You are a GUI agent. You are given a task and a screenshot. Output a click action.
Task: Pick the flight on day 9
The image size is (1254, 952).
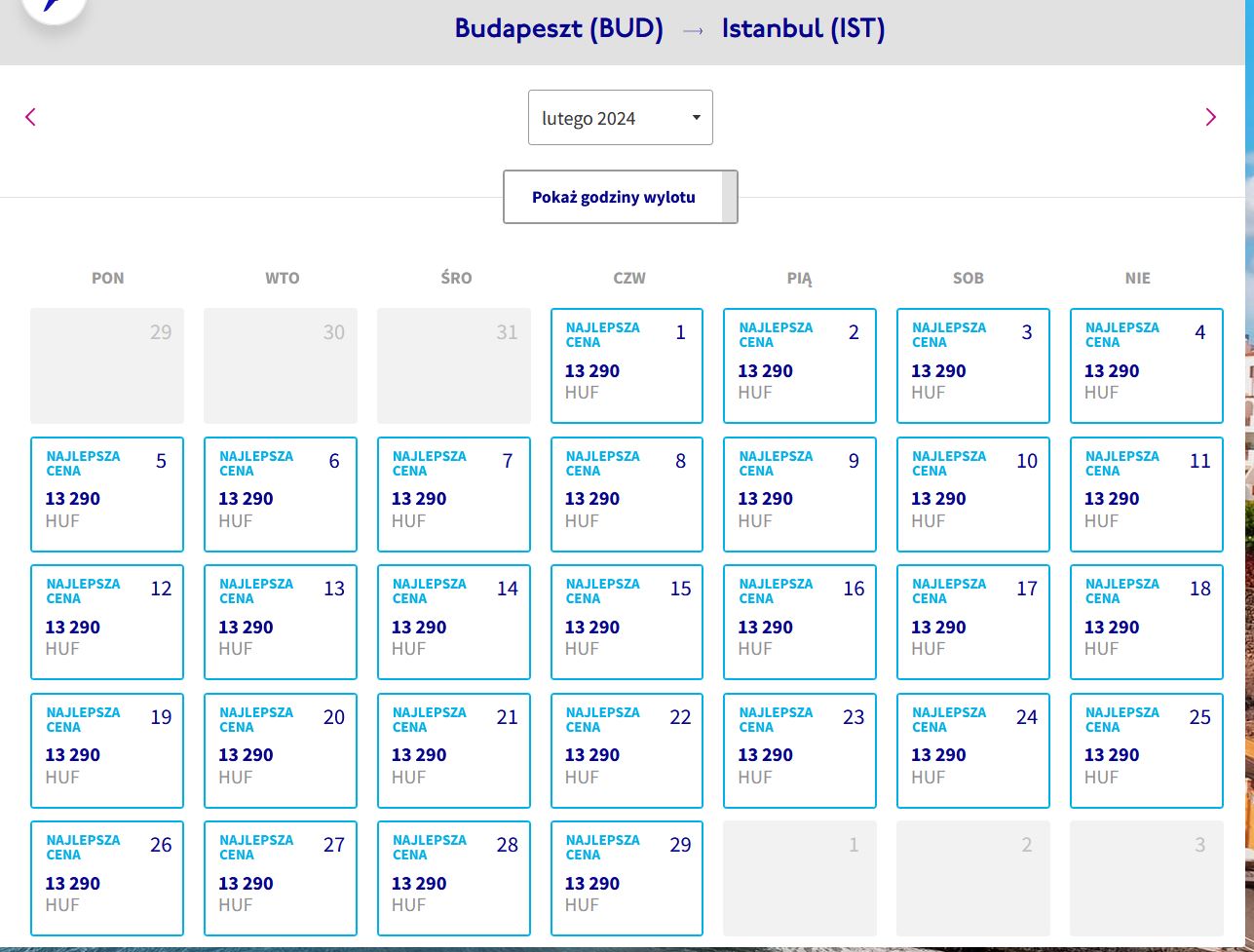click(x=800, y=494)
